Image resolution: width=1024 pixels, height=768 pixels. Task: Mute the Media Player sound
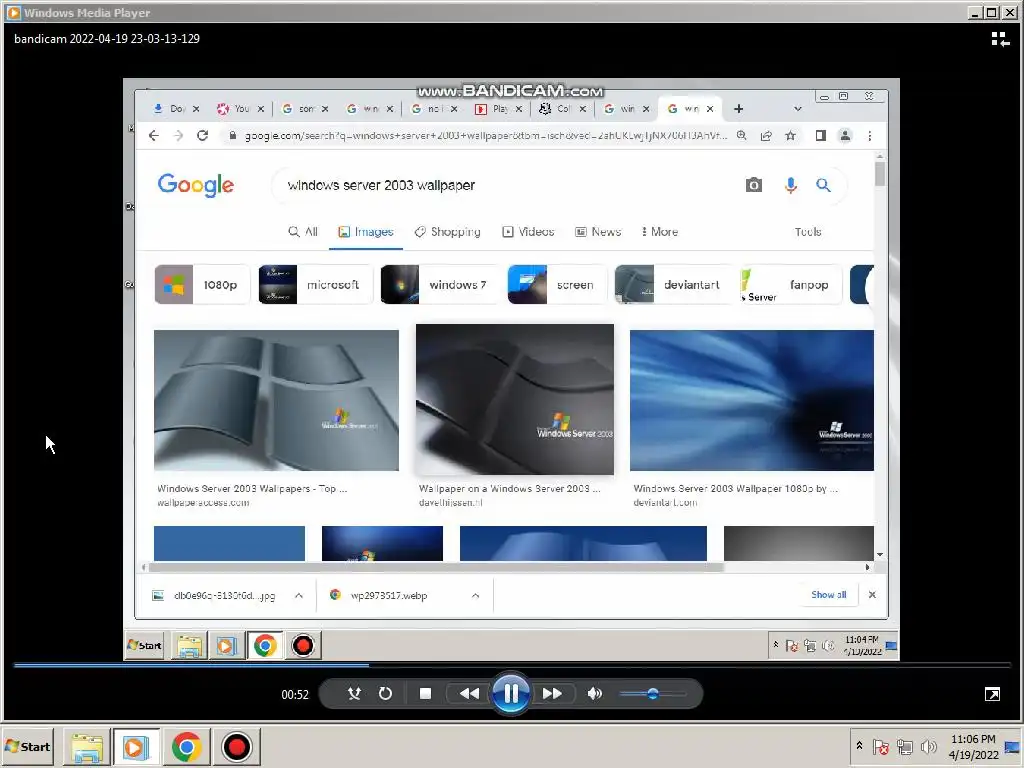[x=594, y=694]
